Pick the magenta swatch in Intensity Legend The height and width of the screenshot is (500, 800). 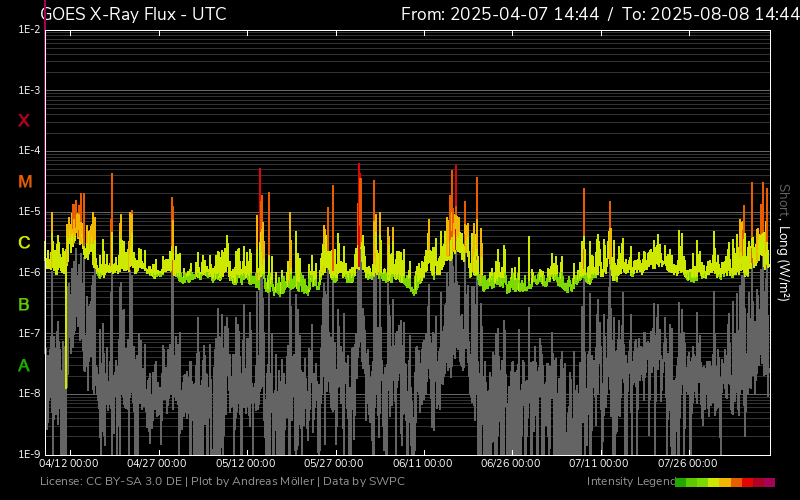tap(769, 482)
